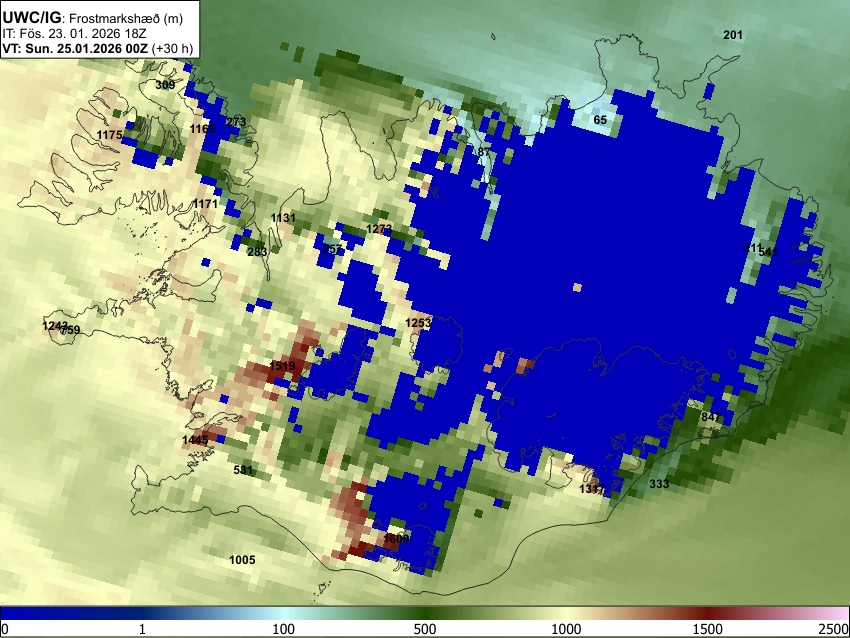Click the 1519 map value
The height and width of the screenshot is (638, 850).
(x=282, y=366)
